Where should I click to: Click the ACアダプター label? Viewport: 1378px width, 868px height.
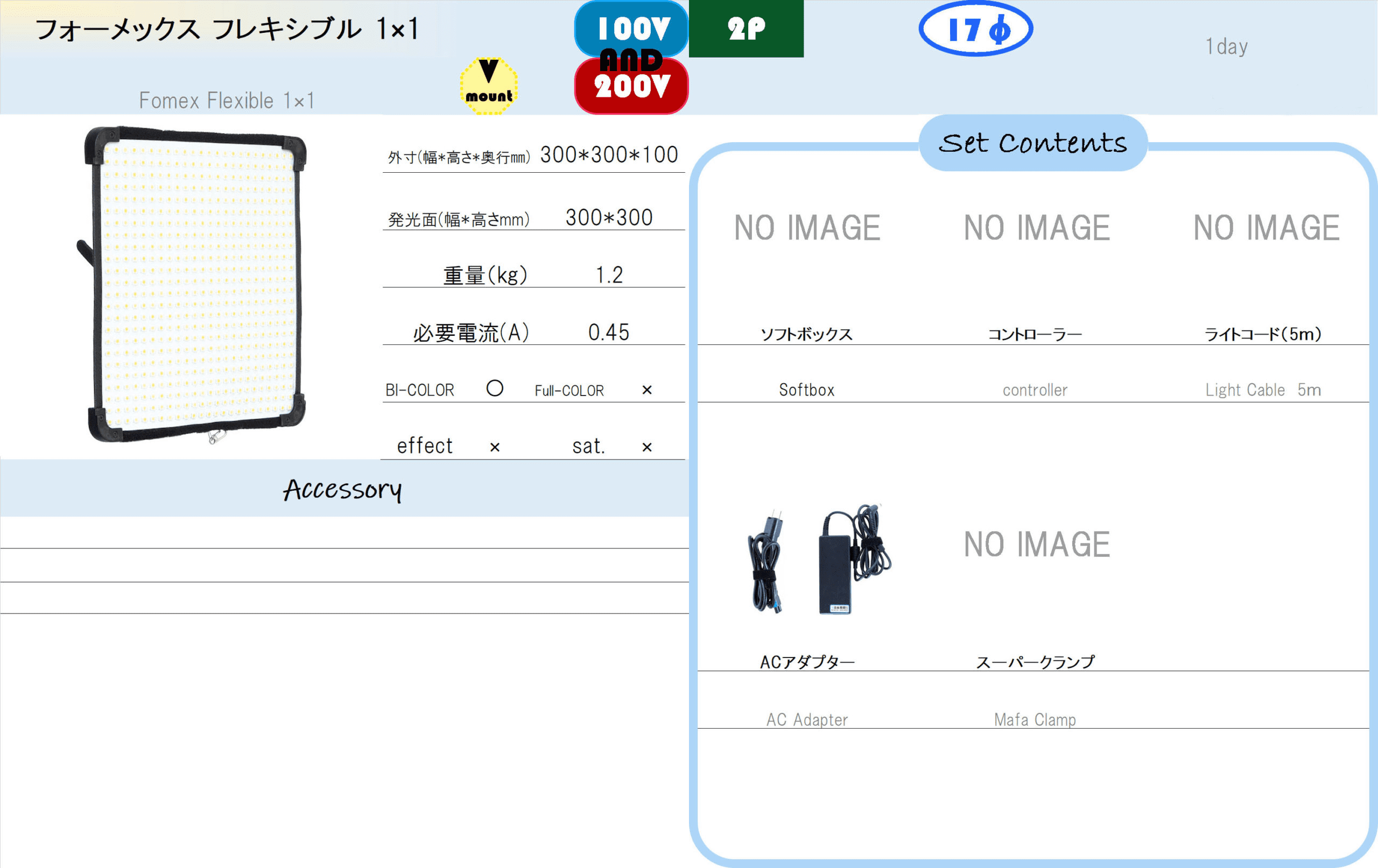(807, 662)
